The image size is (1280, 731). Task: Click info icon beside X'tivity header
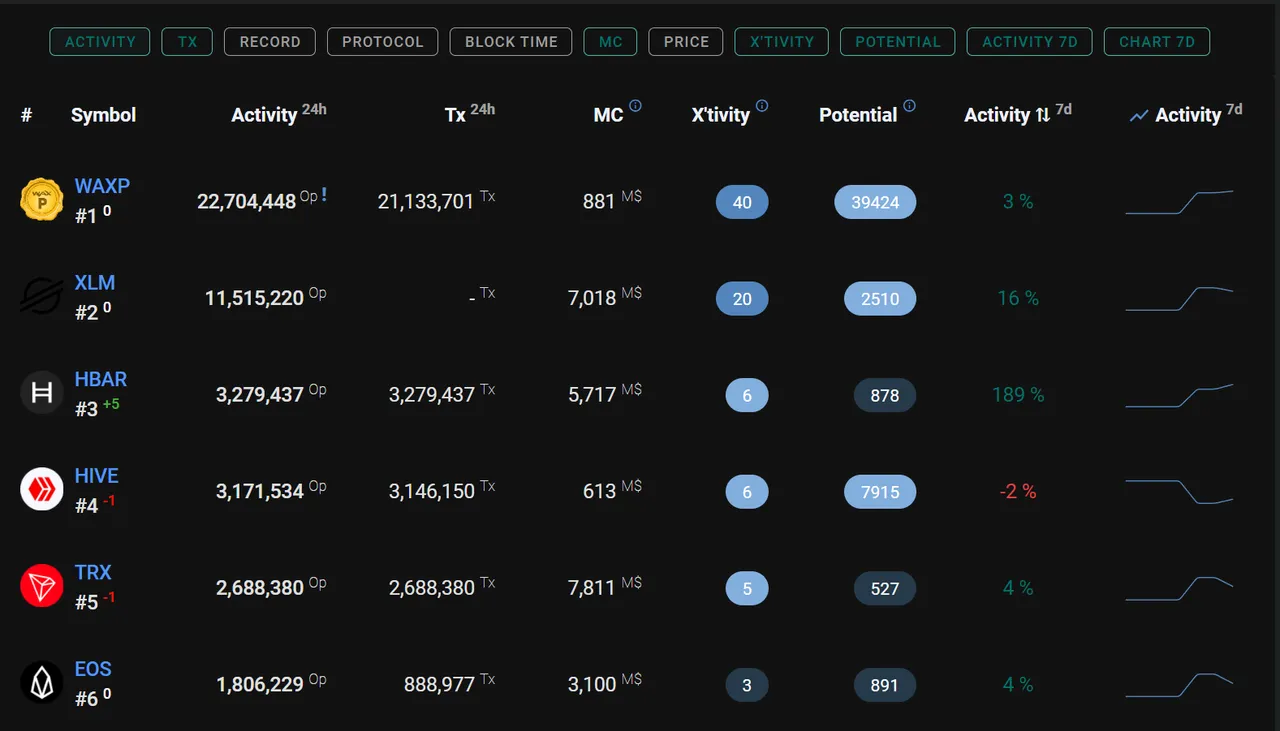(762, 106)
